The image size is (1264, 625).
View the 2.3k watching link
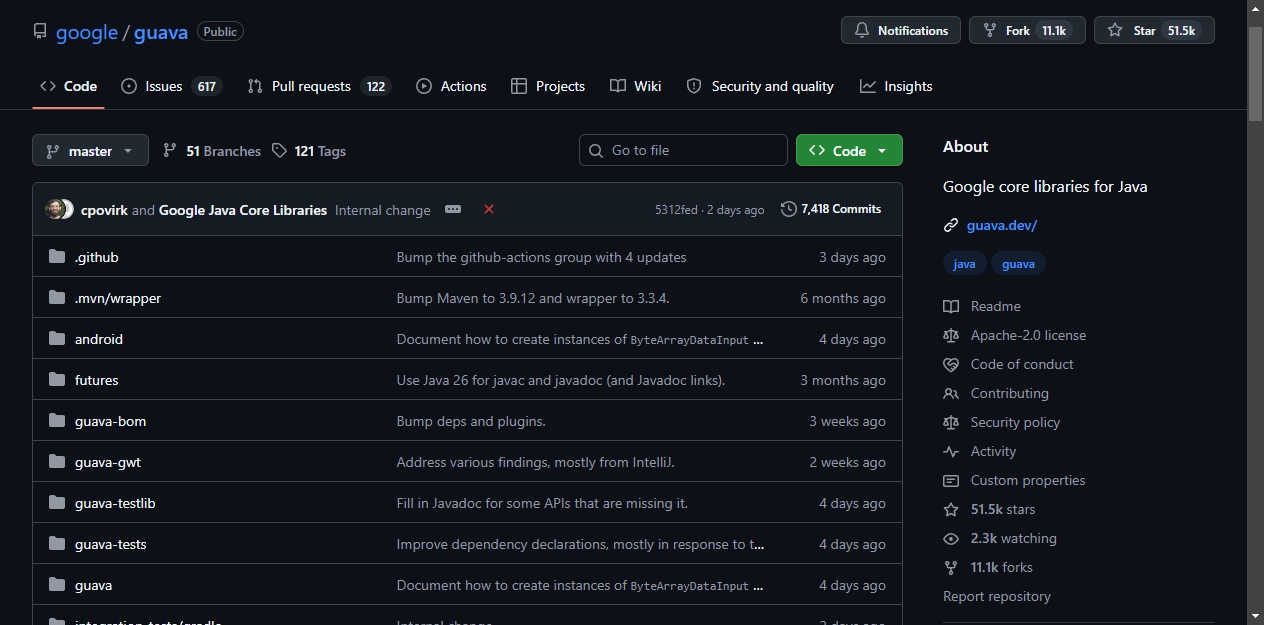click(1000, 538)
